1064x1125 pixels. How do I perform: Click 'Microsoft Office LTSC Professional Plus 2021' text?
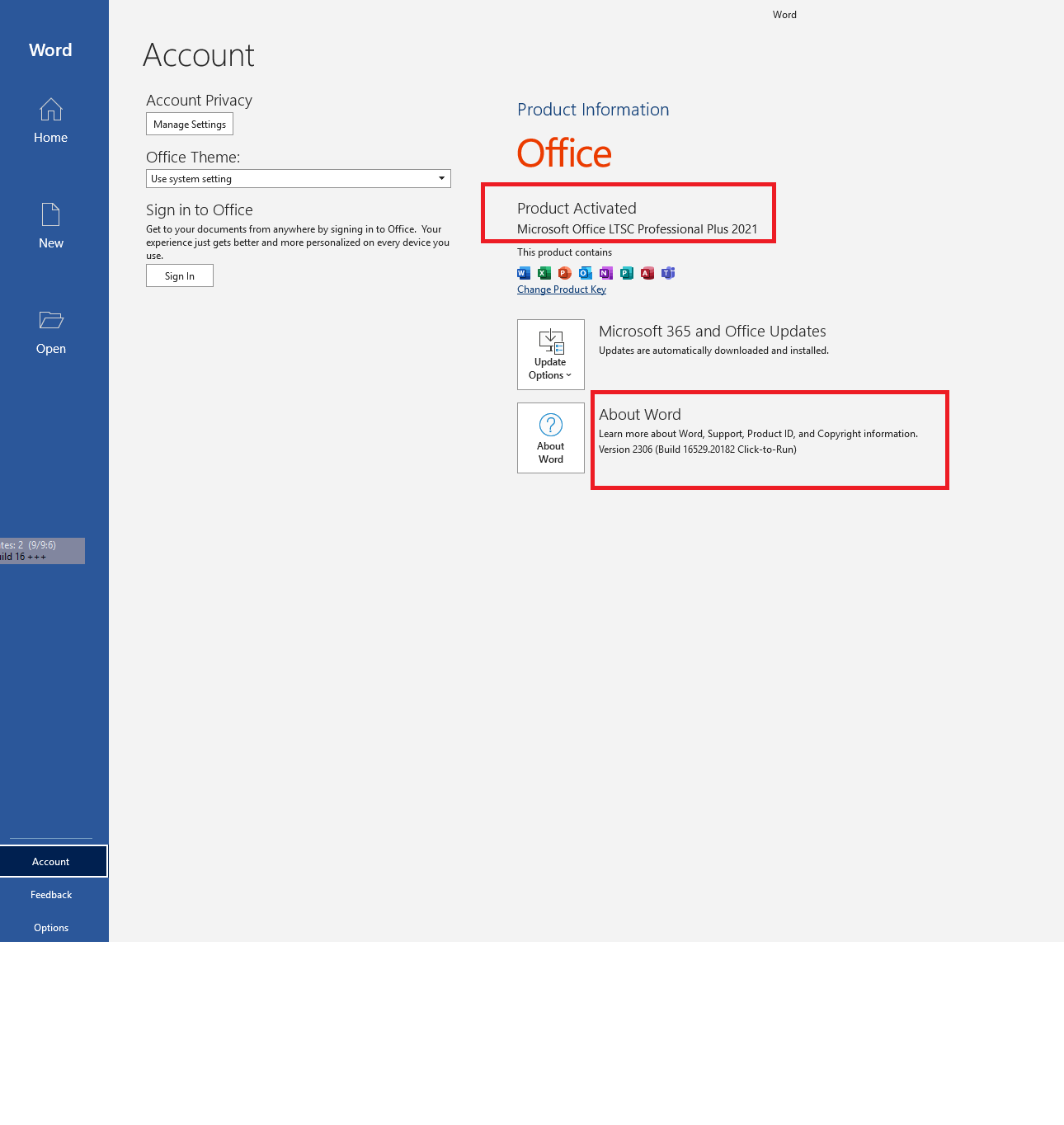tap(638, 229)
